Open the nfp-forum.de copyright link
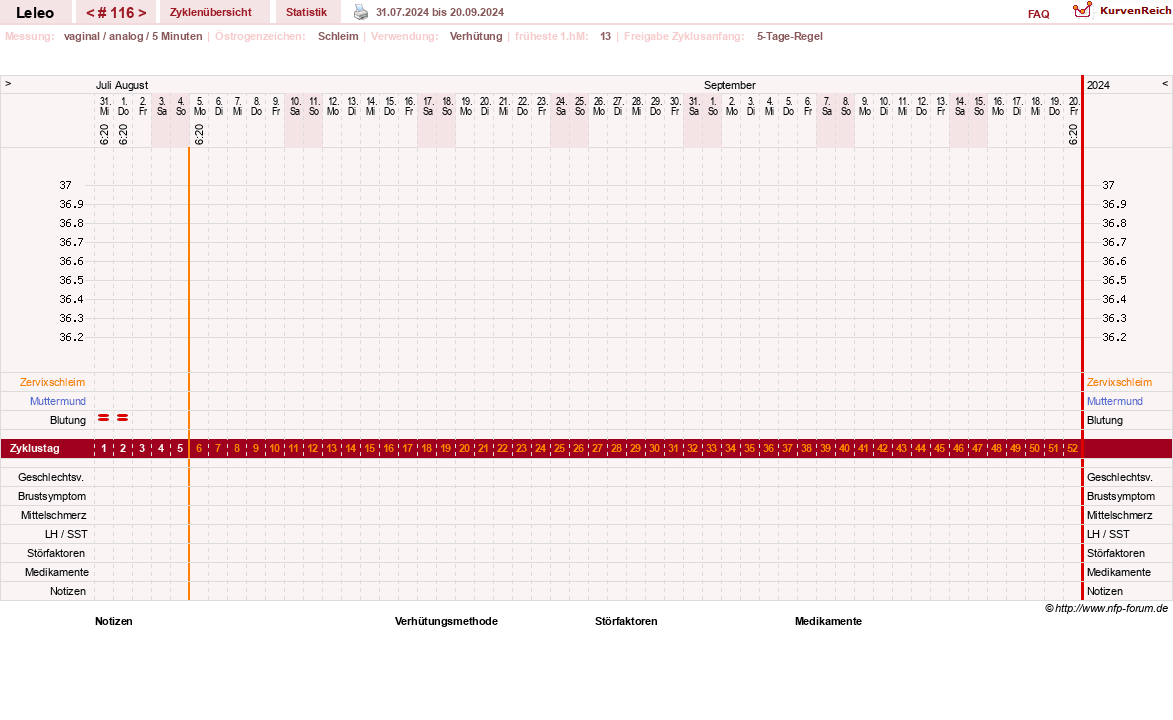This screenshot has width=1173, height=720. 1106,608
